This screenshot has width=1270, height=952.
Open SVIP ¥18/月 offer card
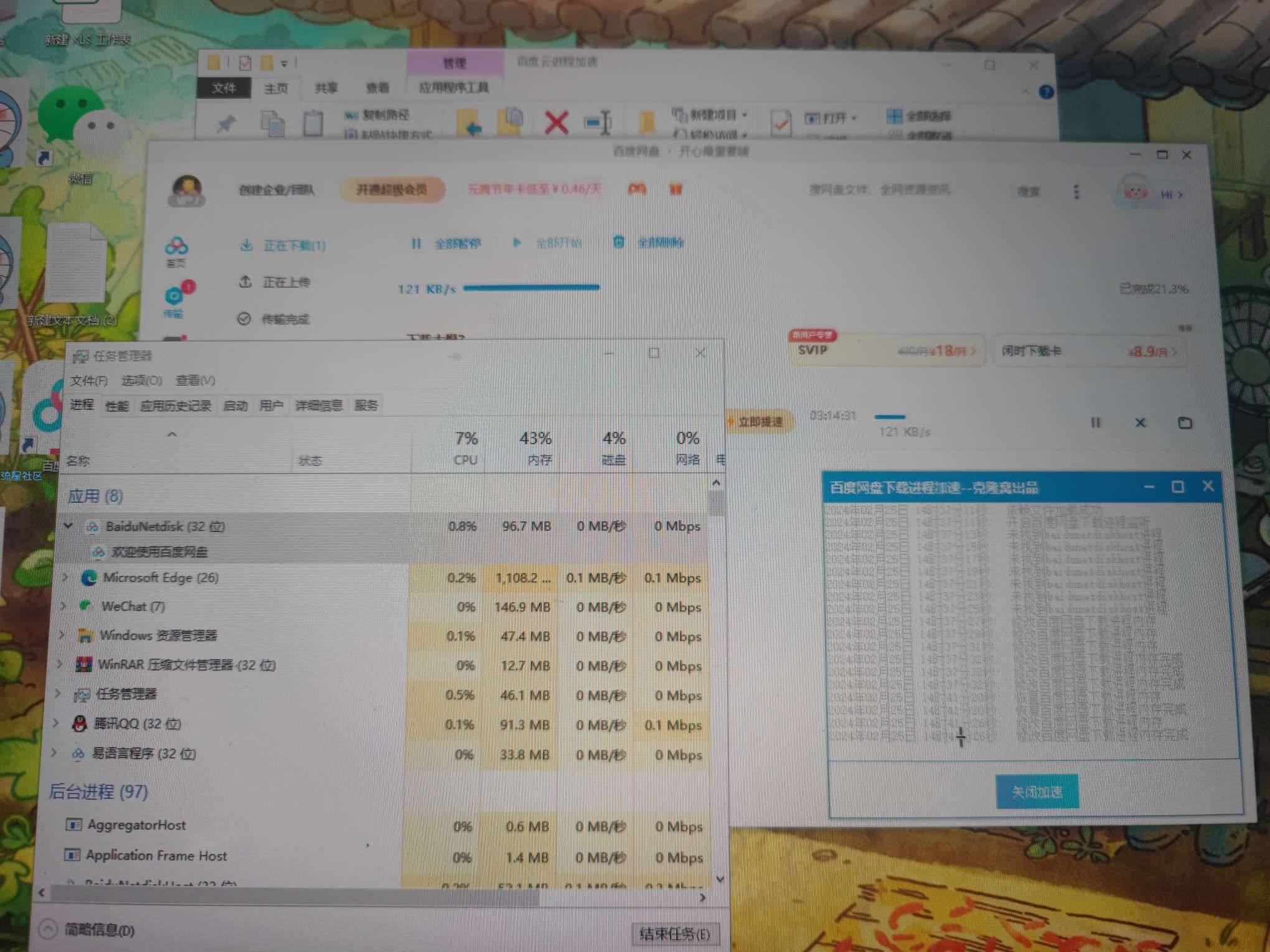(887, 350)
